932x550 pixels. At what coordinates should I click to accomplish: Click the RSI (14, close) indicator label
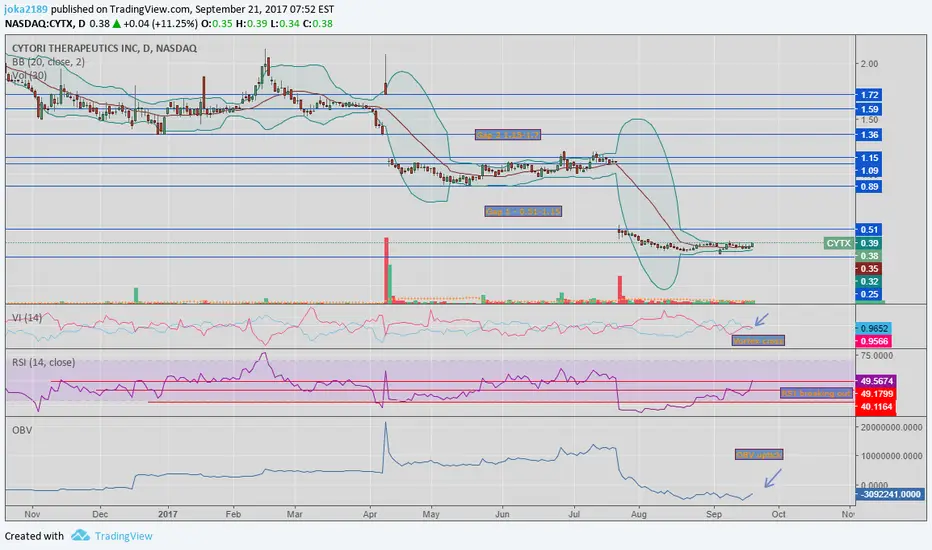click(43, 362)
